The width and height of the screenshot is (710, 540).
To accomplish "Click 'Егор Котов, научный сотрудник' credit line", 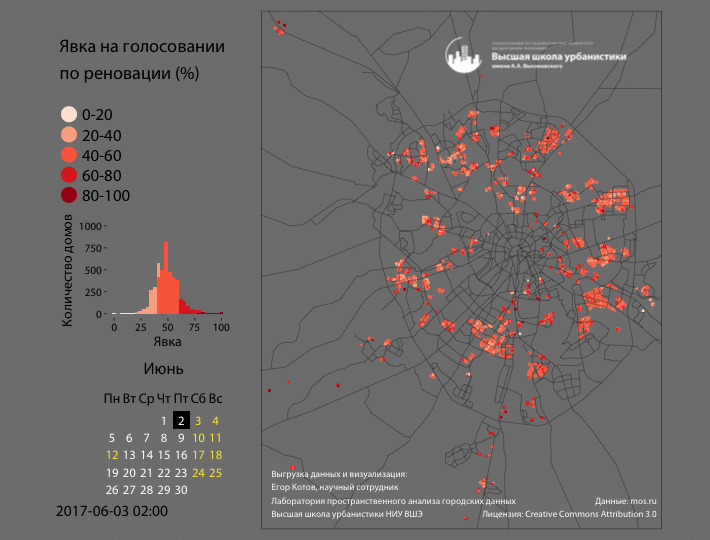I will point(335,487).
